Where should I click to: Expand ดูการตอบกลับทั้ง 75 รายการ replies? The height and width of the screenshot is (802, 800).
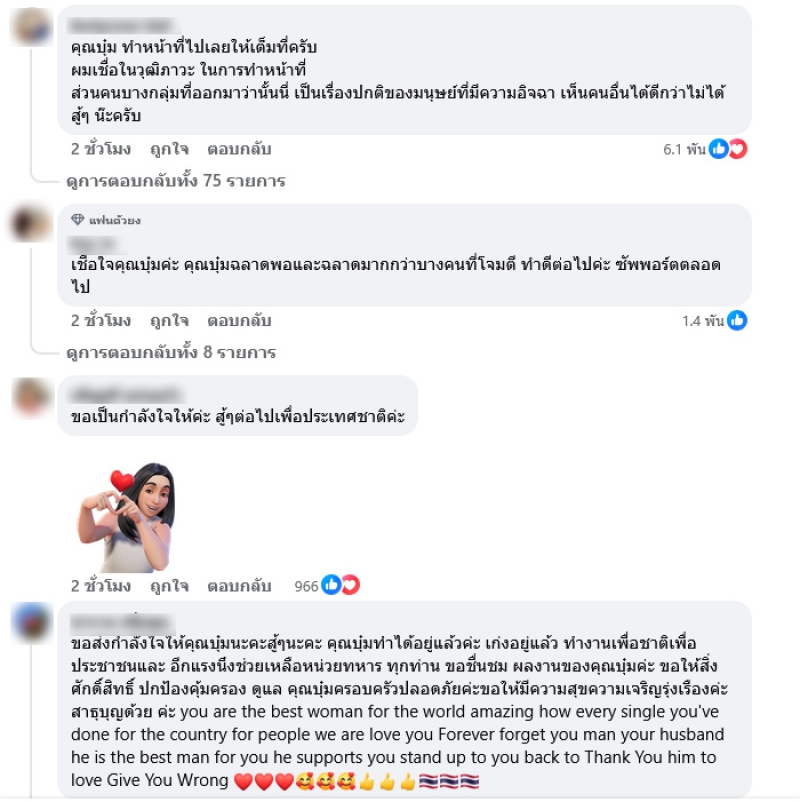click(x=175, y=181)
